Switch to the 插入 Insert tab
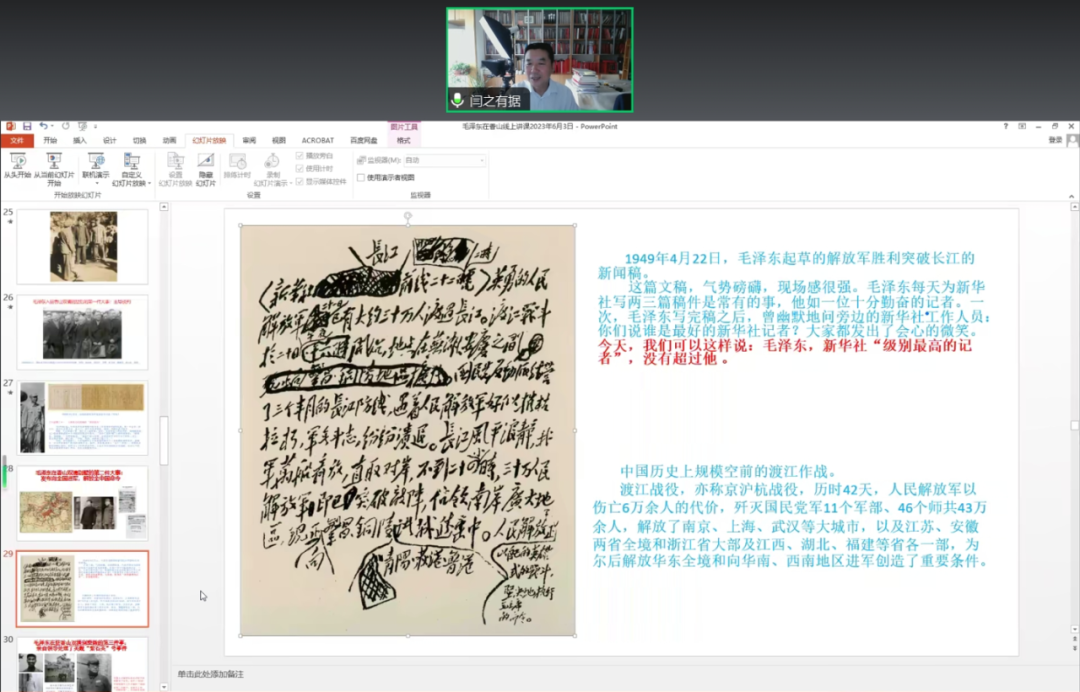 (80, 140)
